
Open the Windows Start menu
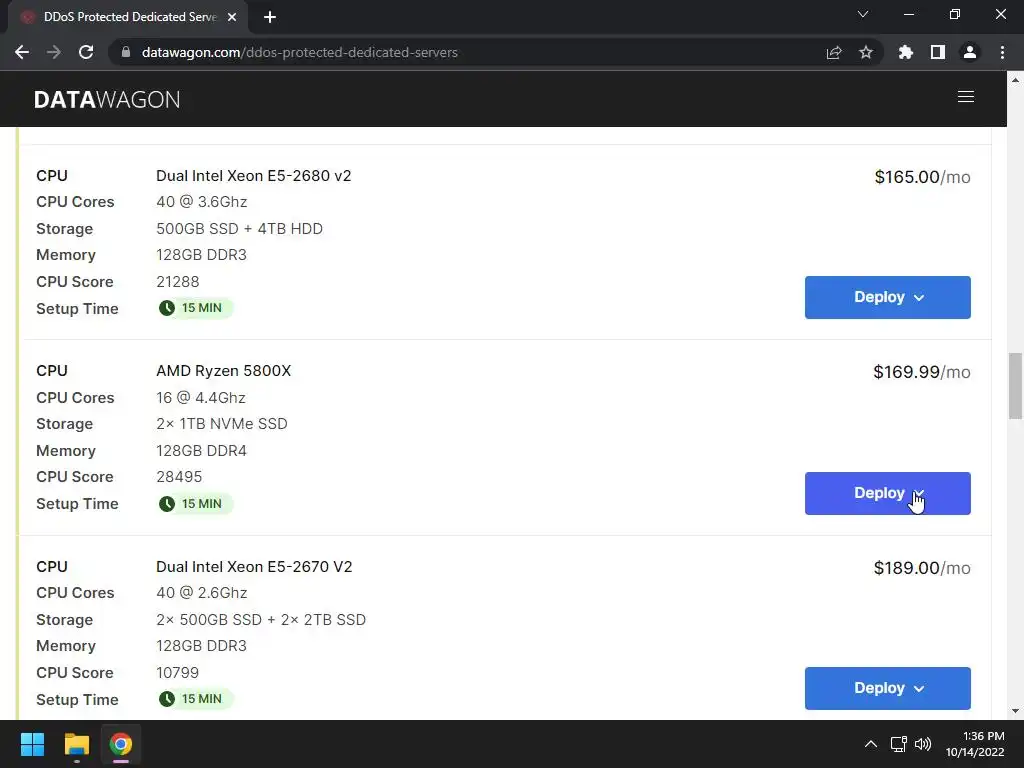pos(33,744)
